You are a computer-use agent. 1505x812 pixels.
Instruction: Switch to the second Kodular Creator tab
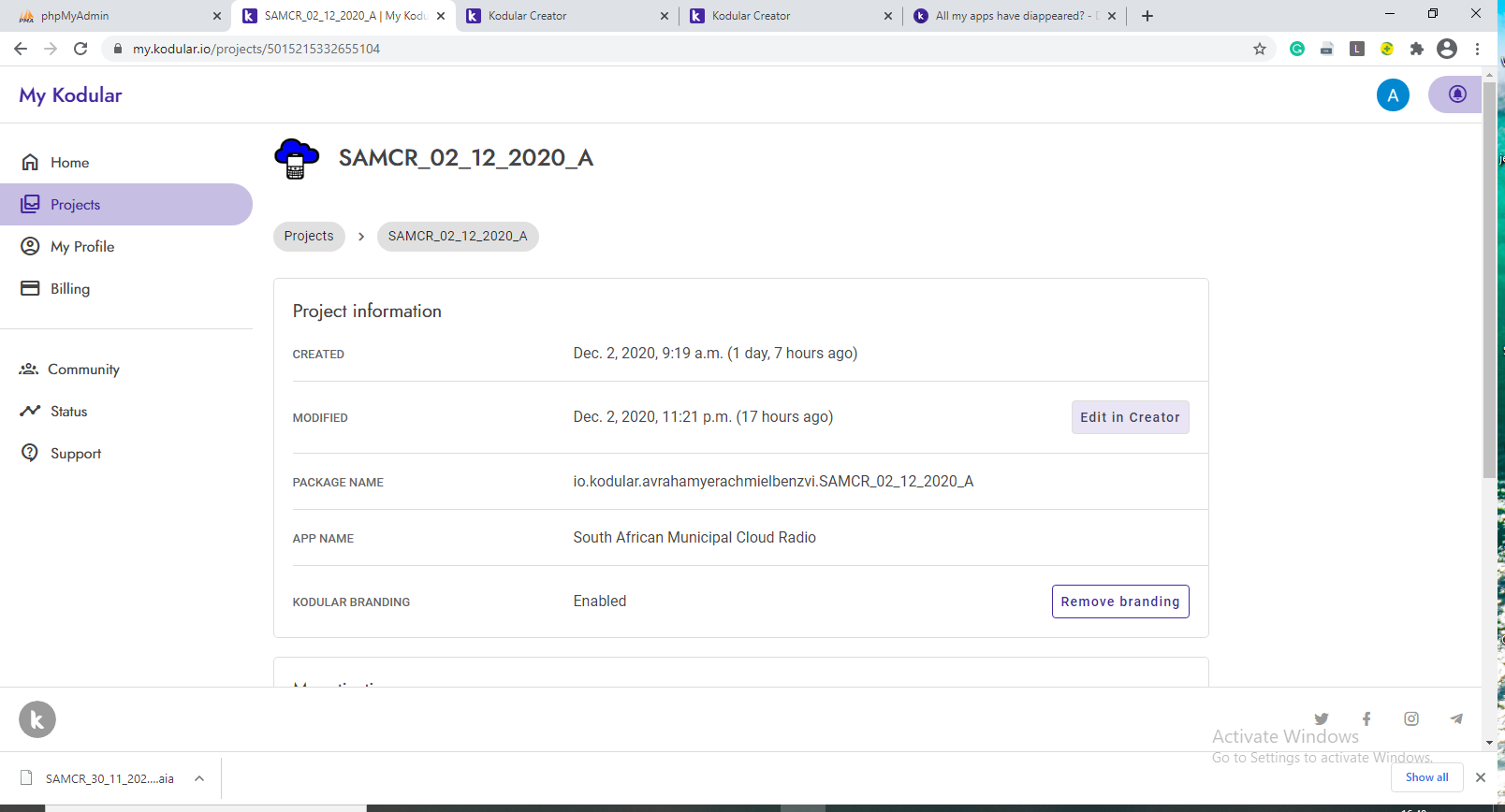pos(790,16)
